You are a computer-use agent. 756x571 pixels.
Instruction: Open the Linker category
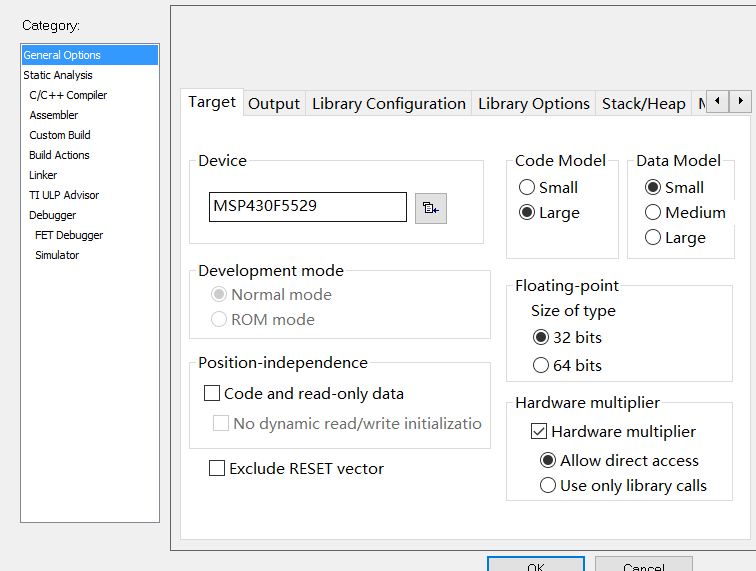tap(44, 175)
